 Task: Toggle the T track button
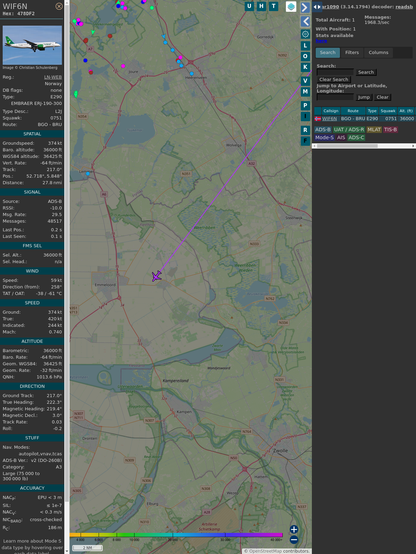pos(274,6)
